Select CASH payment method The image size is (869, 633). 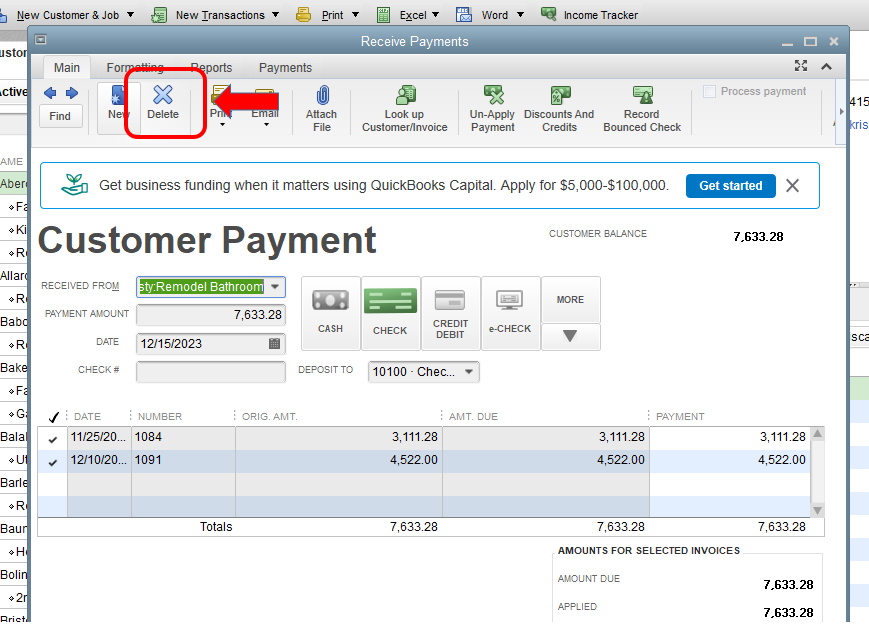pyautogui.click(x=330, y=313)
